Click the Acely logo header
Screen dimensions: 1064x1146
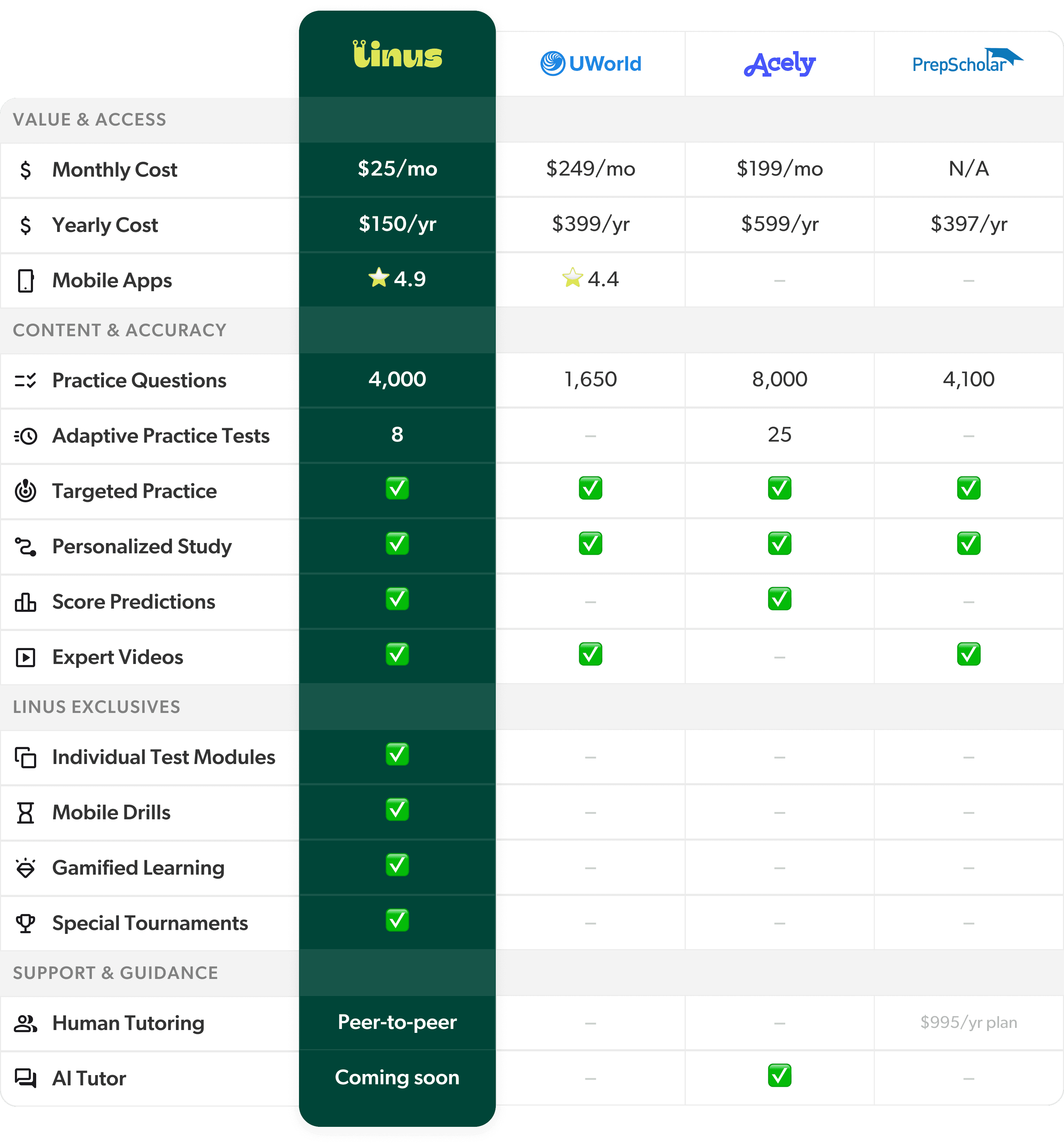pyautogui.click(x=779, y=63)
